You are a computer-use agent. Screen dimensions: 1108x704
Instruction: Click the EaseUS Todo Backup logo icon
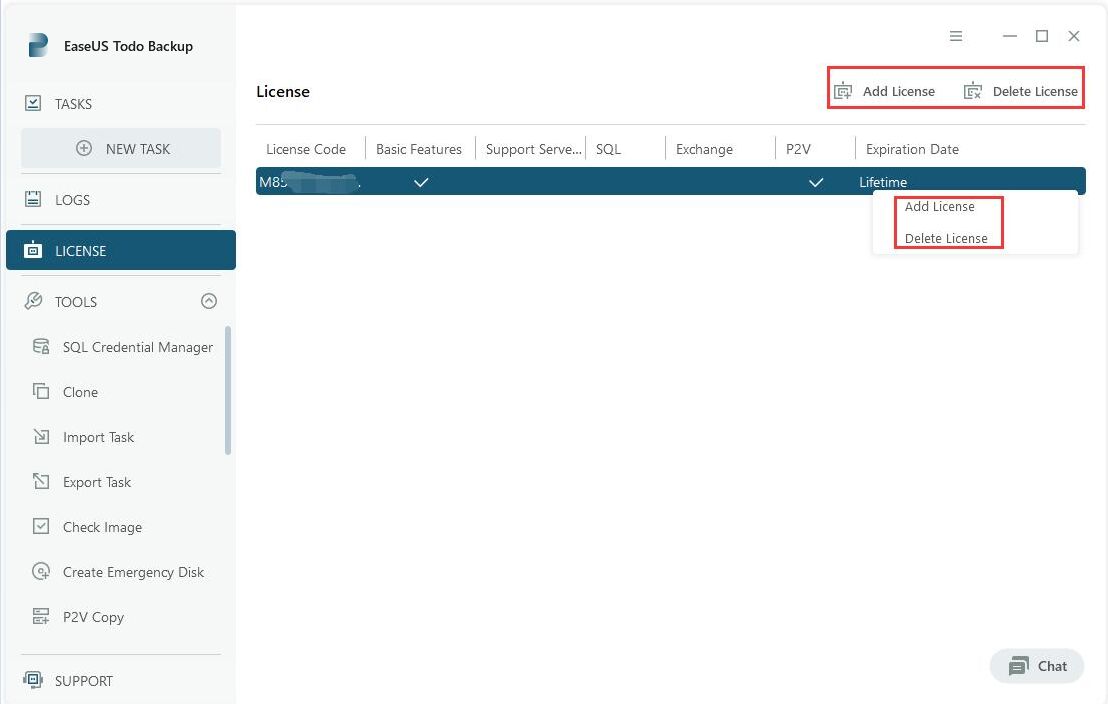[38, 45]
